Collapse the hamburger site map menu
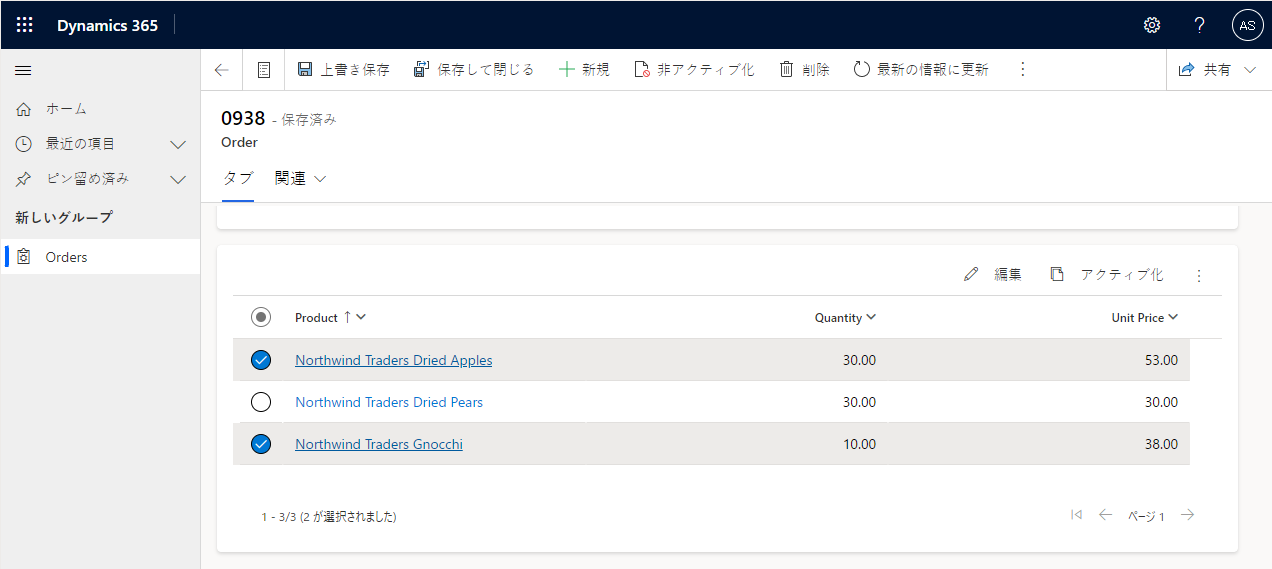 tap(23, 70)
